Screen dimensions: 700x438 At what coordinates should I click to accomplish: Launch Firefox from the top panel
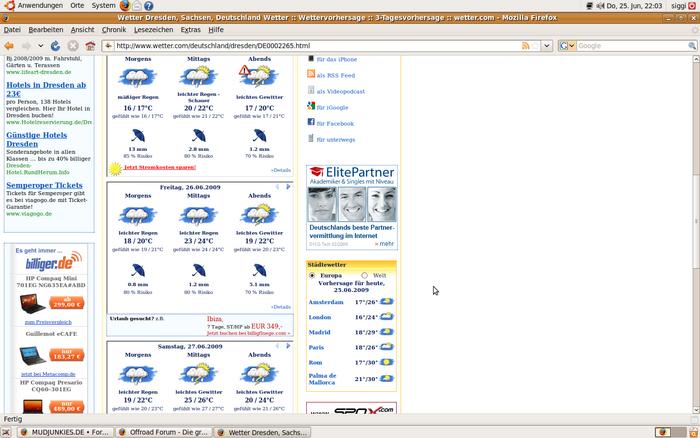point(125,5)
